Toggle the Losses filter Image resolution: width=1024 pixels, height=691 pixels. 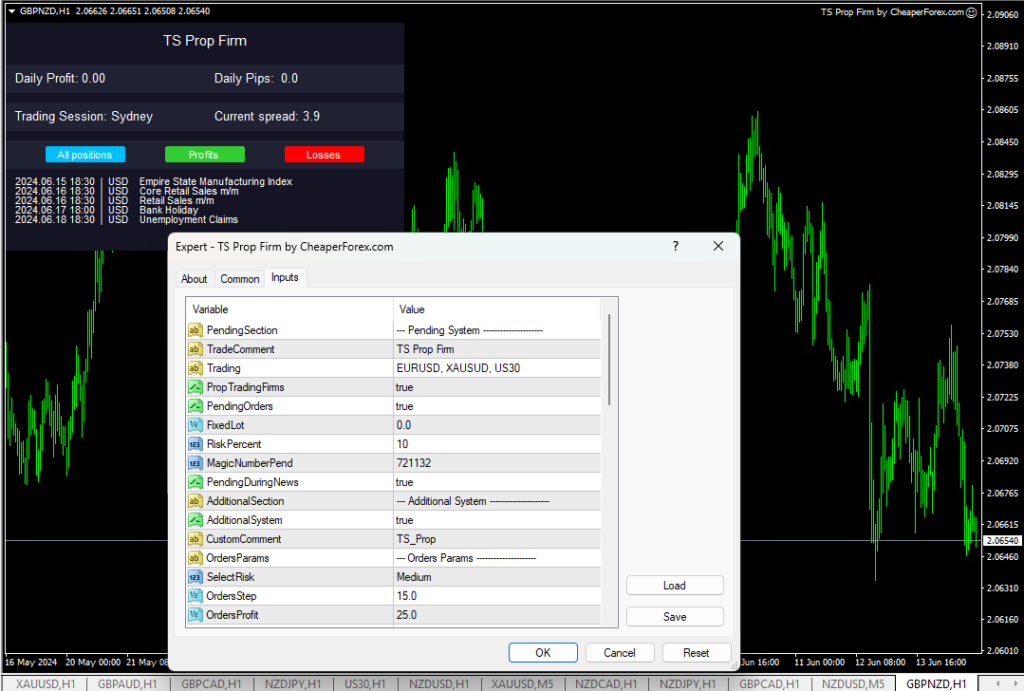click(x=323, y=154)
